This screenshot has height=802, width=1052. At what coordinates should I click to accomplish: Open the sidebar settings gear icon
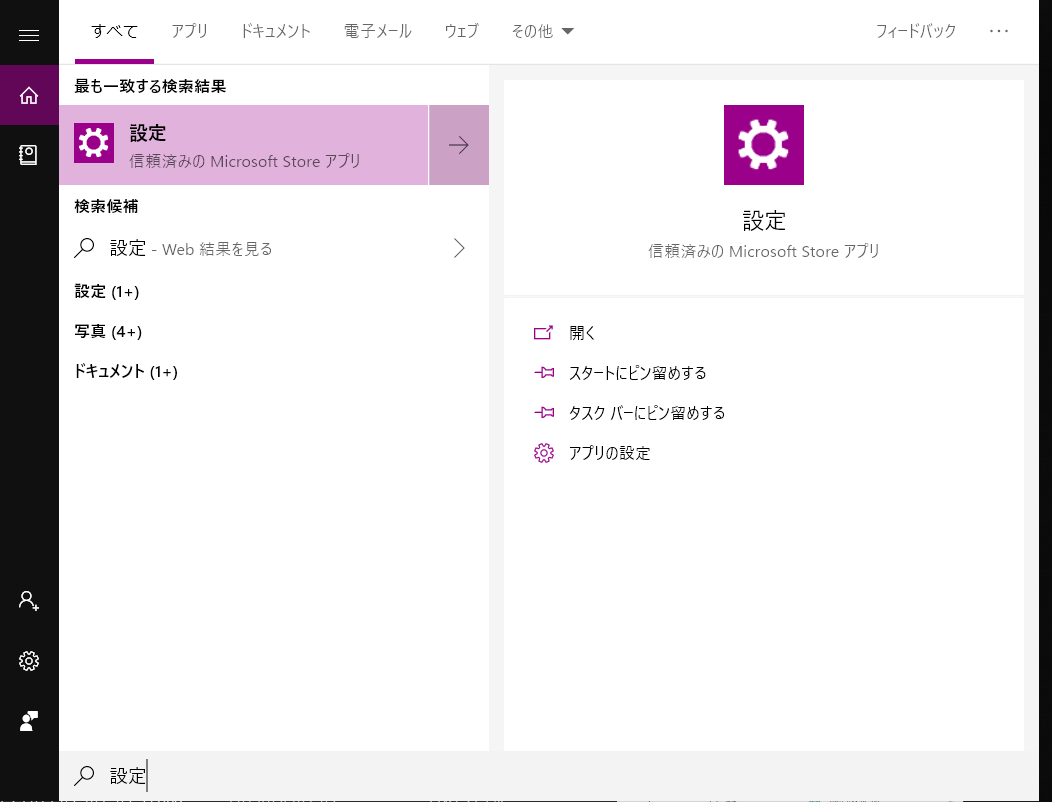[29, 661]
